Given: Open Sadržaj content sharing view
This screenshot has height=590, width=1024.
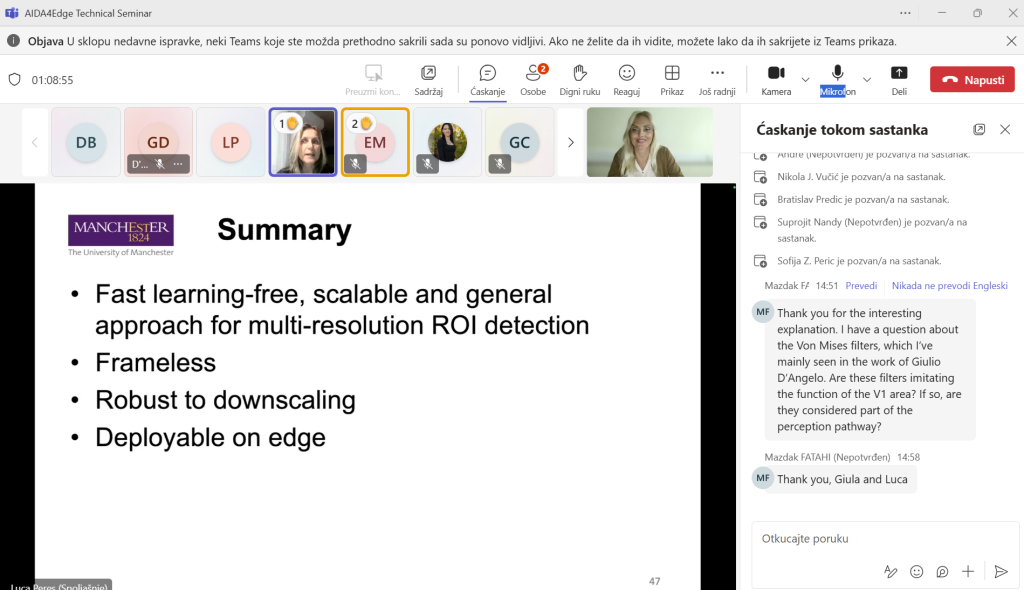Looking at the screenshot, I should click(428, 79).
